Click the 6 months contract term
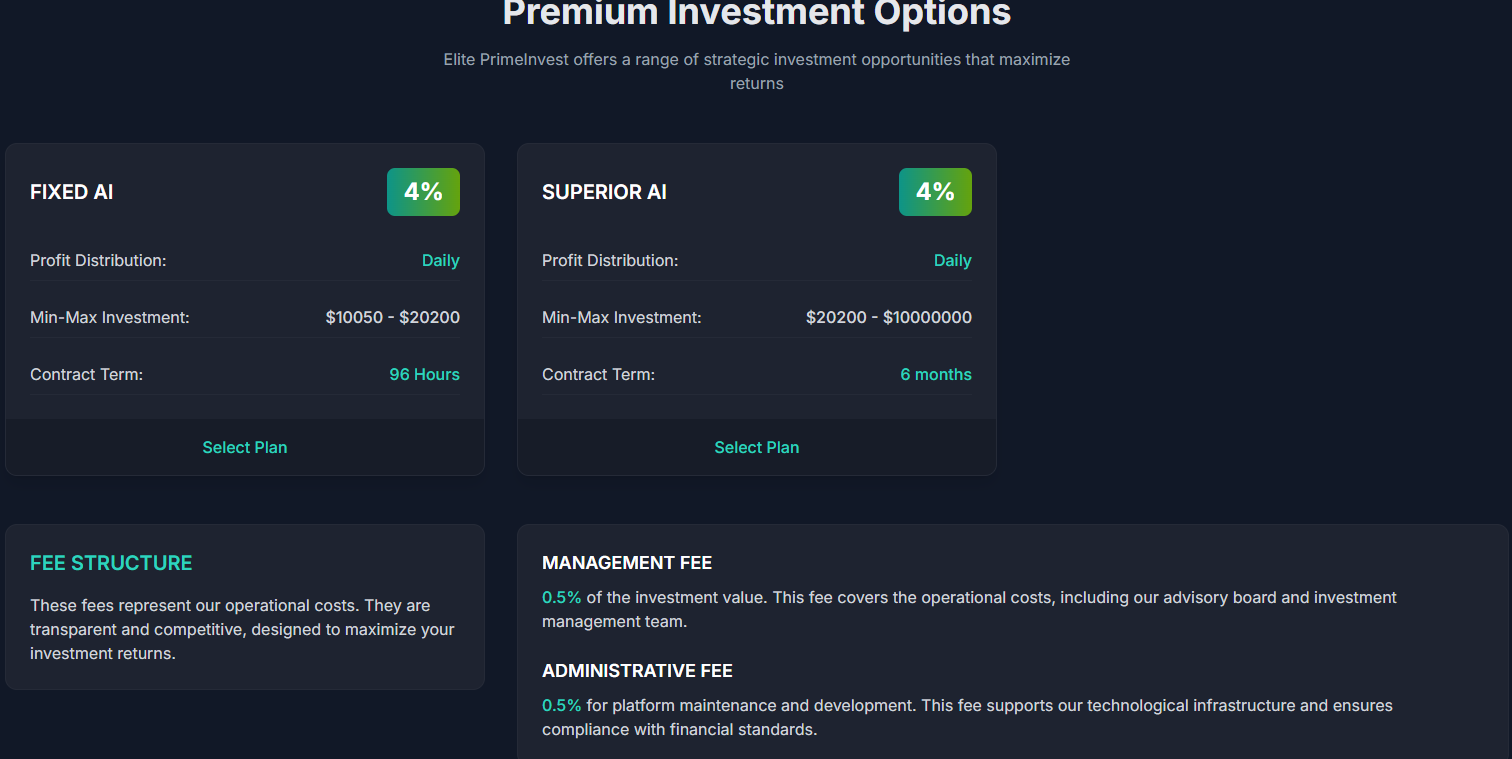This screenshot has height=759, width=1512. (x=935, y=374)
